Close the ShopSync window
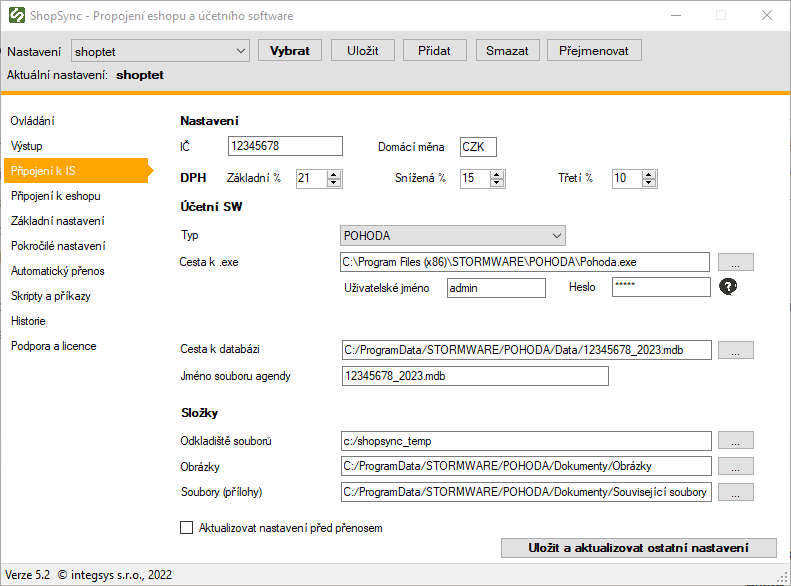Screen dimensions: 791x586 (767, 15)
